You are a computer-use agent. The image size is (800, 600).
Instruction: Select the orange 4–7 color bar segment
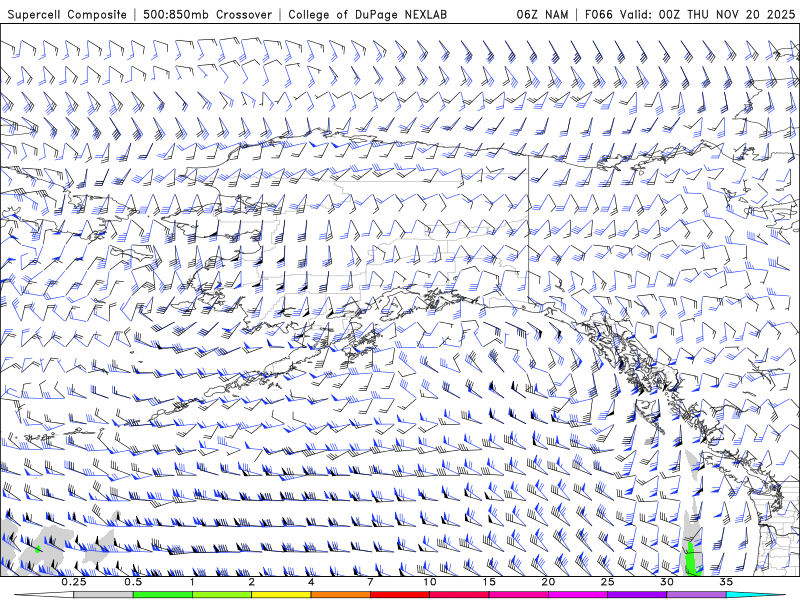[340, 595]
